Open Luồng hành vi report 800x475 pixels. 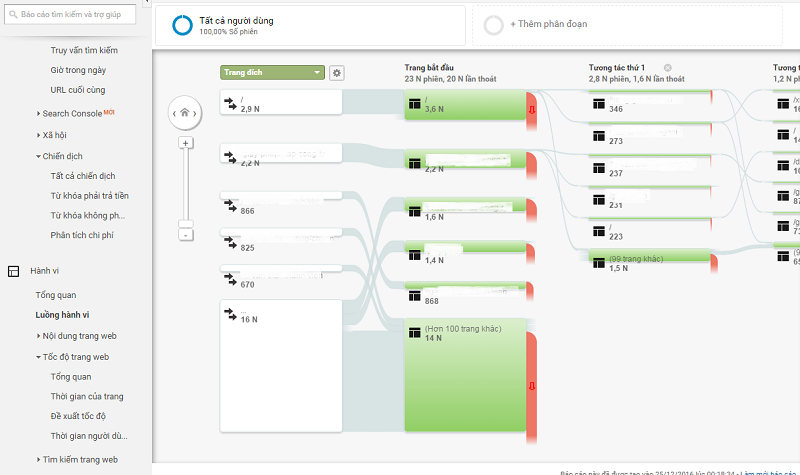coord(62,315)
